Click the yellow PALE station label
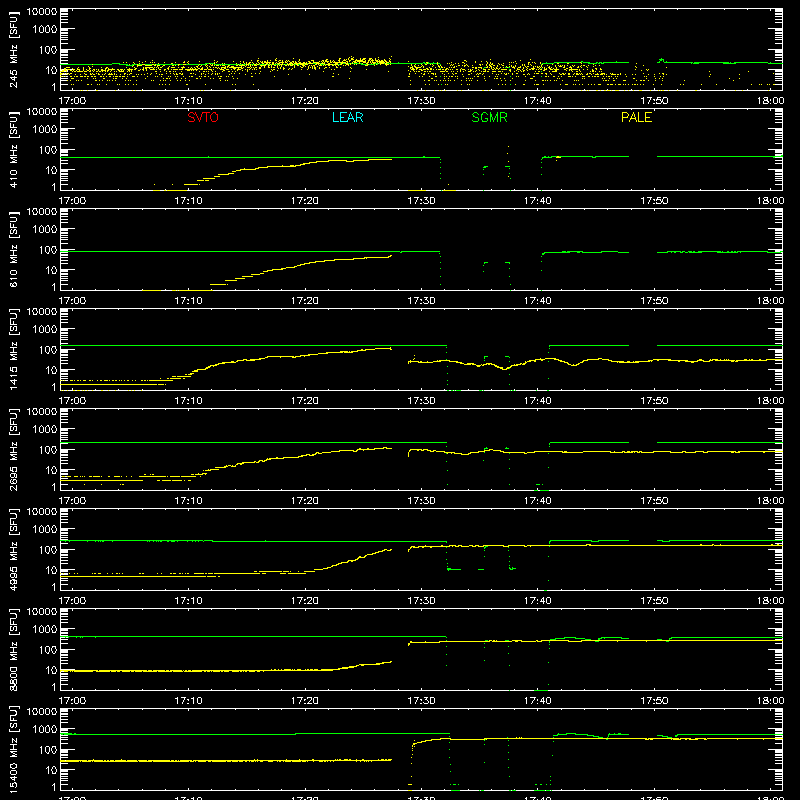Image resolution: width=800 pixels, height=800 pixels. (x=636, y=117)
